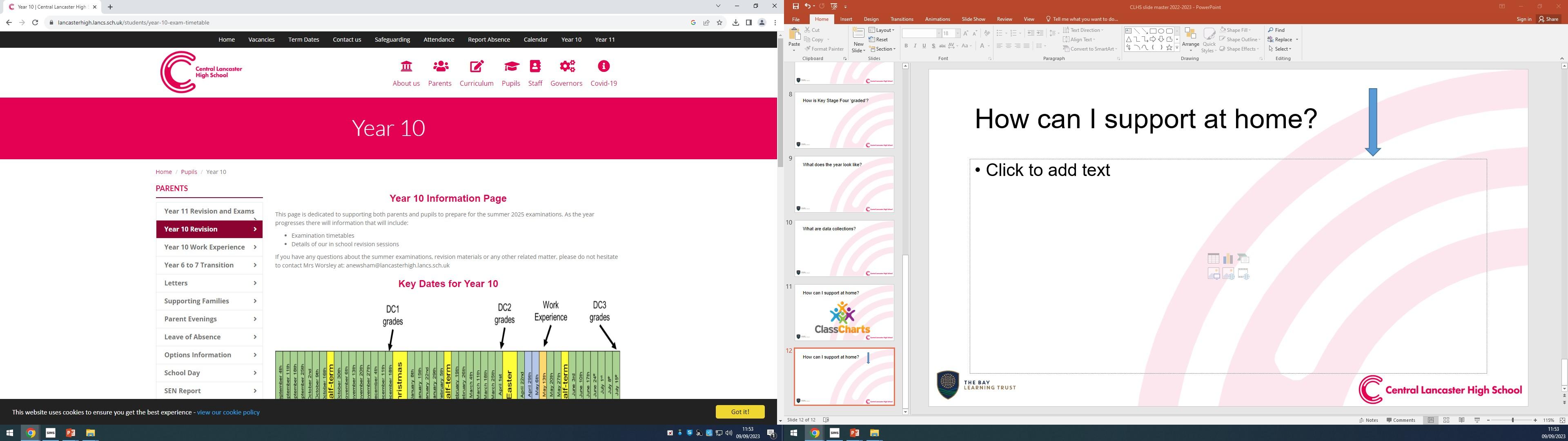Screen dimensions: 1568x441
Task: Click Sign in in PowerPoint
Action: tap(1523, 19)
